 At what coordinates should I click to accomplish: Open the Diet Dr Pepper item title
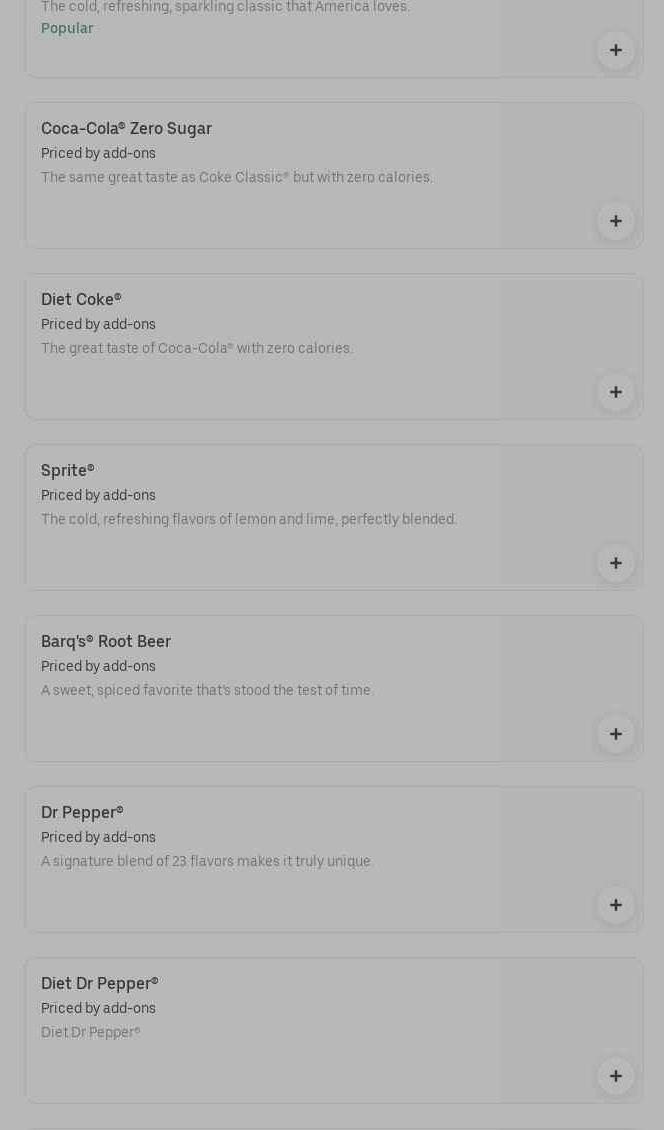[x=100, y=984]
